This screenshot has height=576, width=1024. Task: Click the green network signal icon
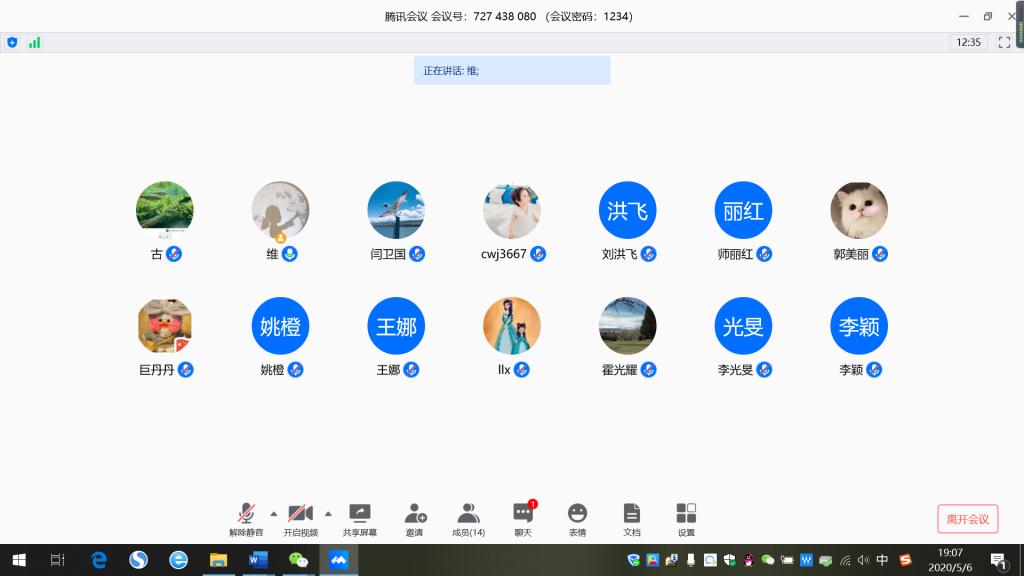click(34, 42)
